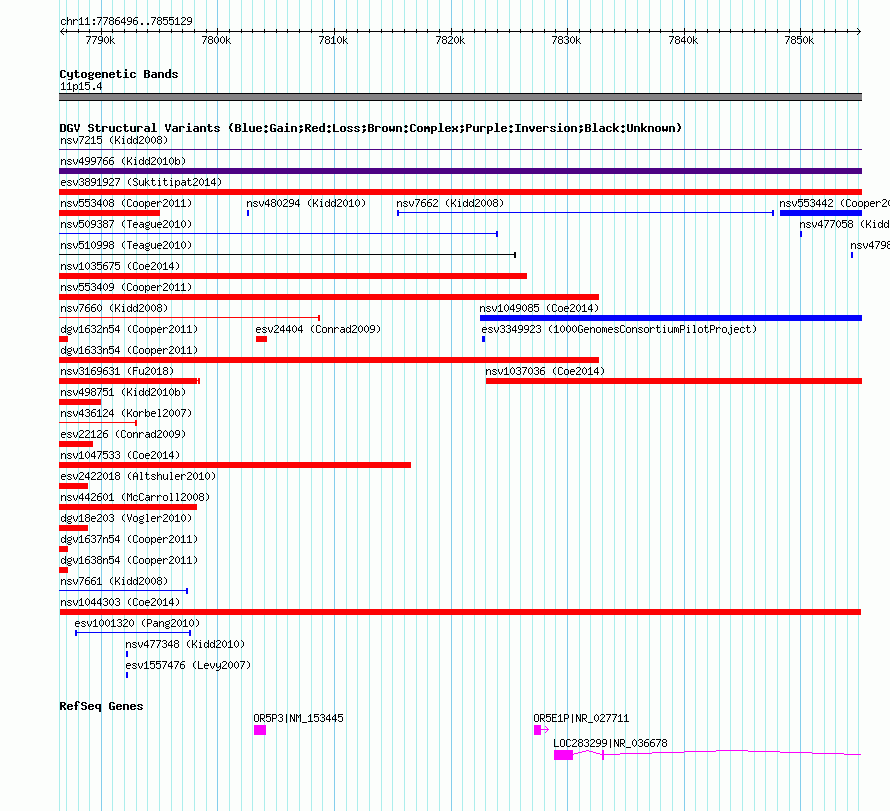
Task: Click the chr11:7786496..7855129 coordinates text
Action: click(x=127, y=21)
